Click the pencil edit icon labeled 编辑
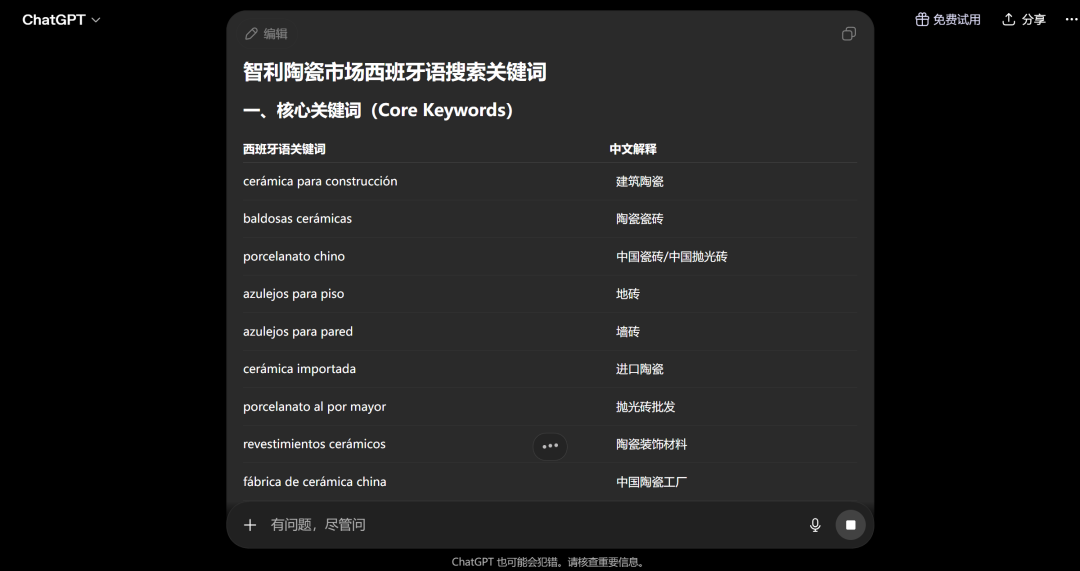 pos(266,34)
